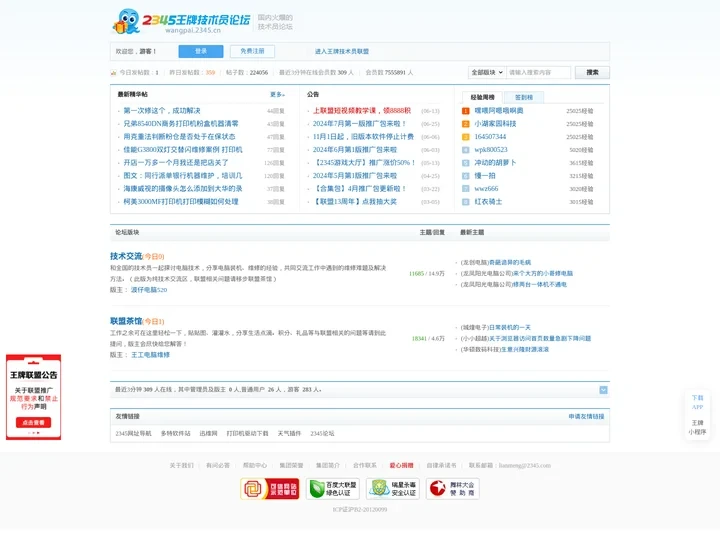Open friend link 天气插件
Viewport: 720px width, 540px height.
tap(289, 433)
